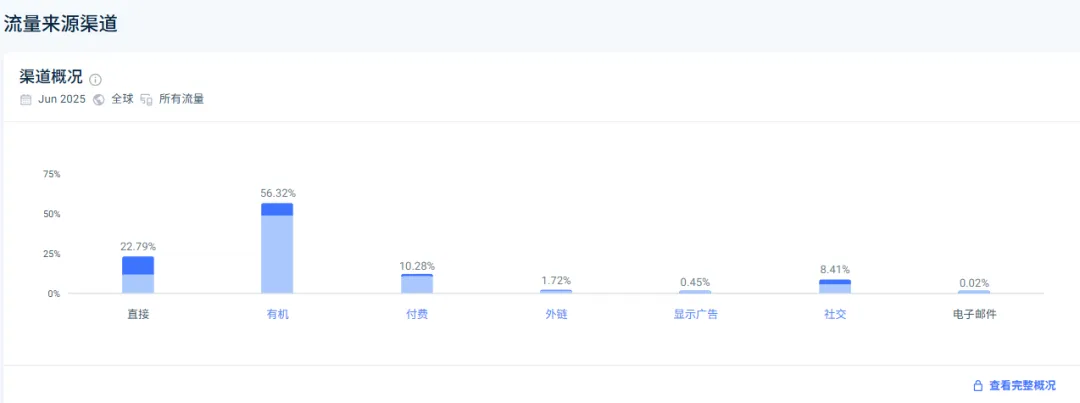Click the globe icon before 全球
The width and height of the screenshot is (1080, 403).
pos(98,99)
